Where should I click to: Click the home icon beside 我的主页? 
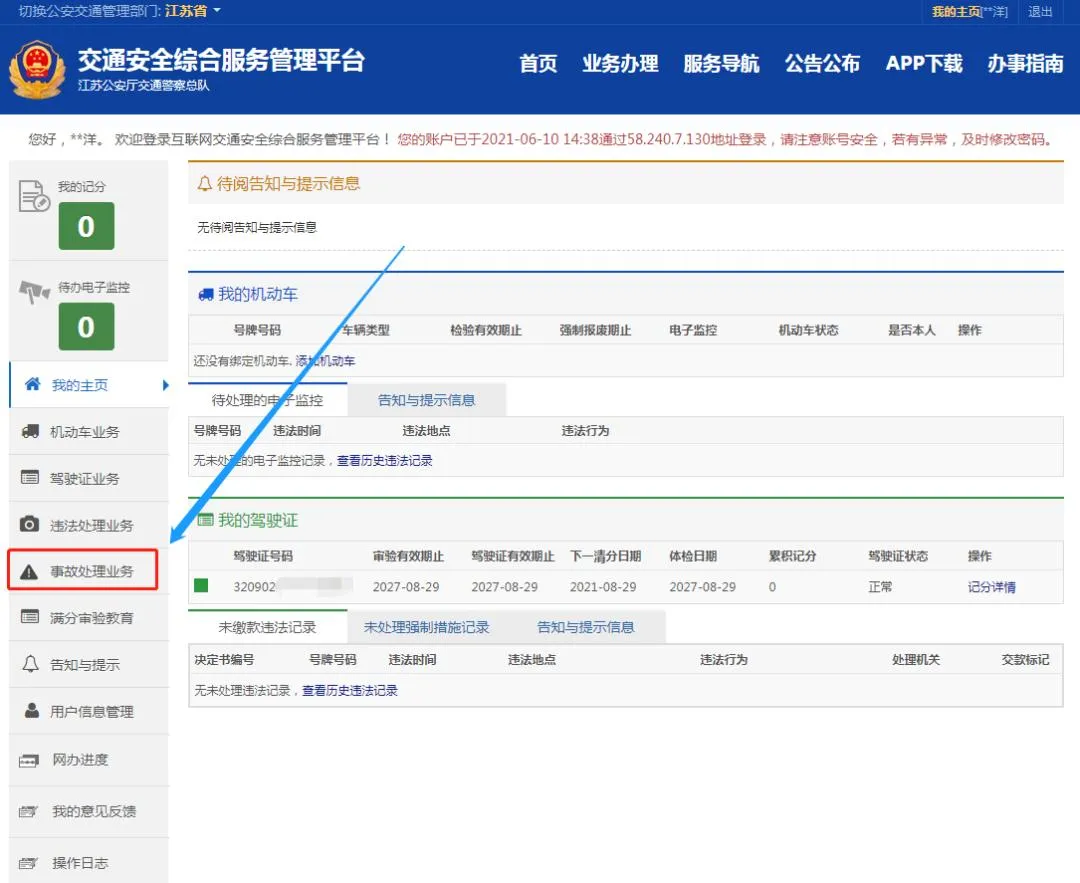[x=32, y=385]
